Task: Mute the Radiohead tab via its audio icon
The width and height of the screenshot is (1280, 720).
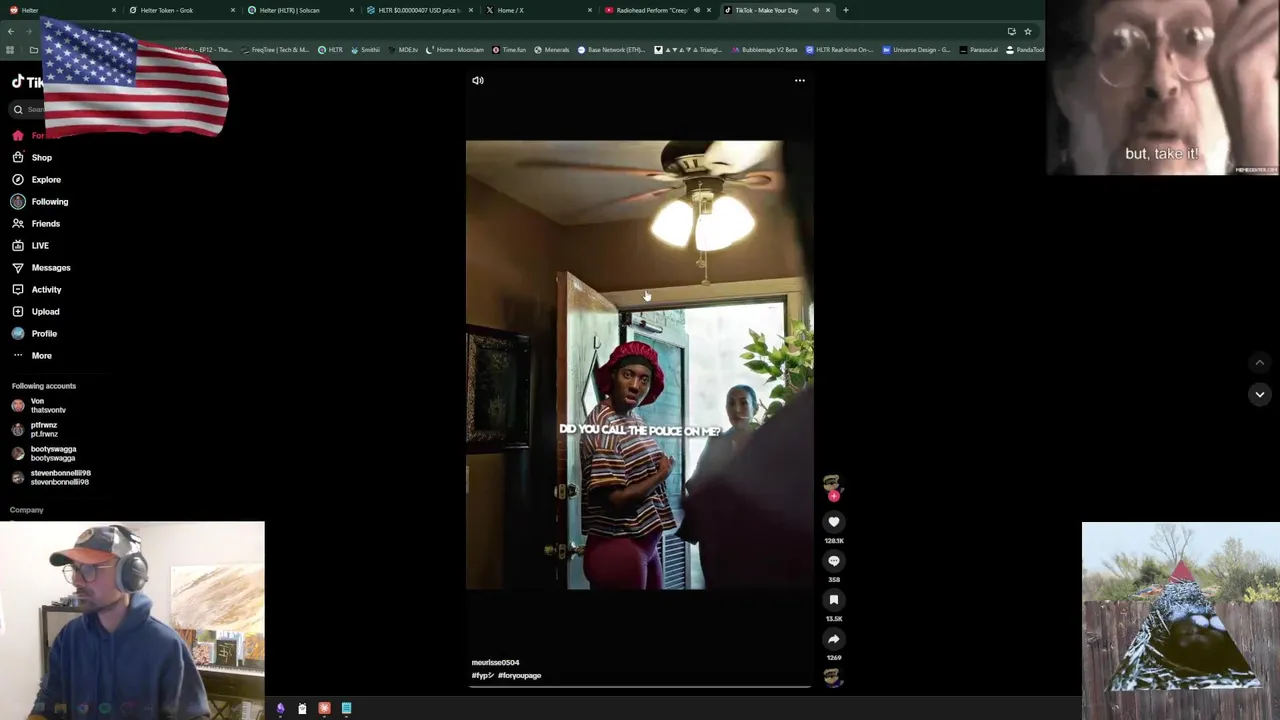Action: pos(697,10)
